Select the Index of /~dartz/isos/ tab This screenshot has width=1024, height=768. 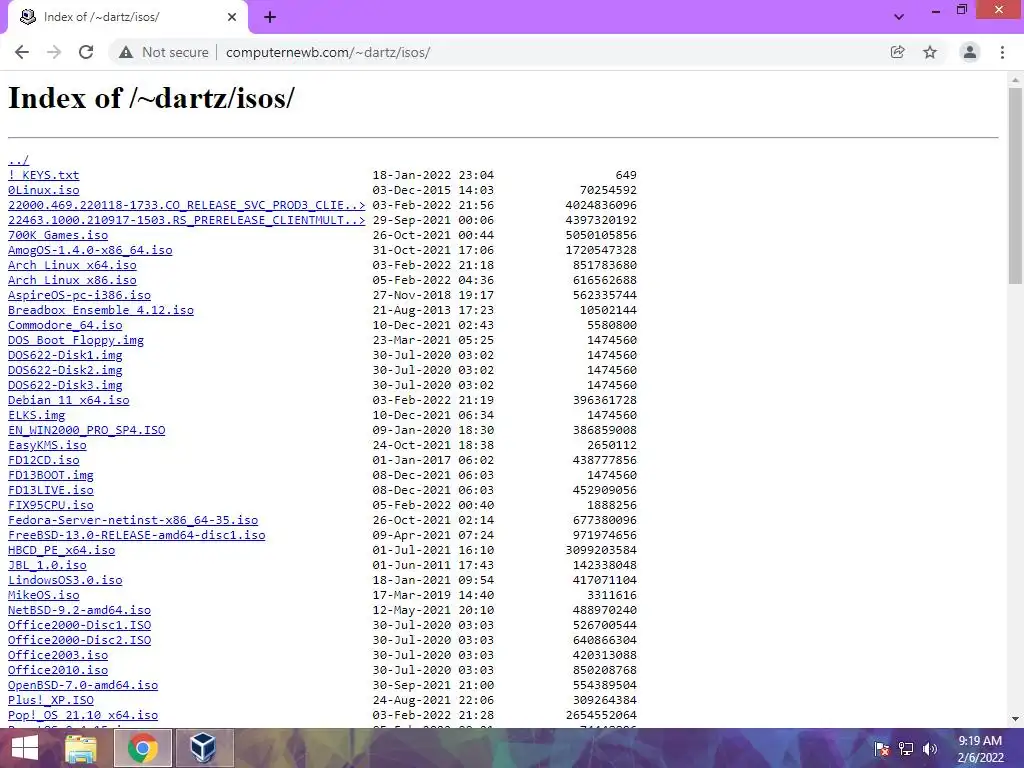click(x=128, y=18)
